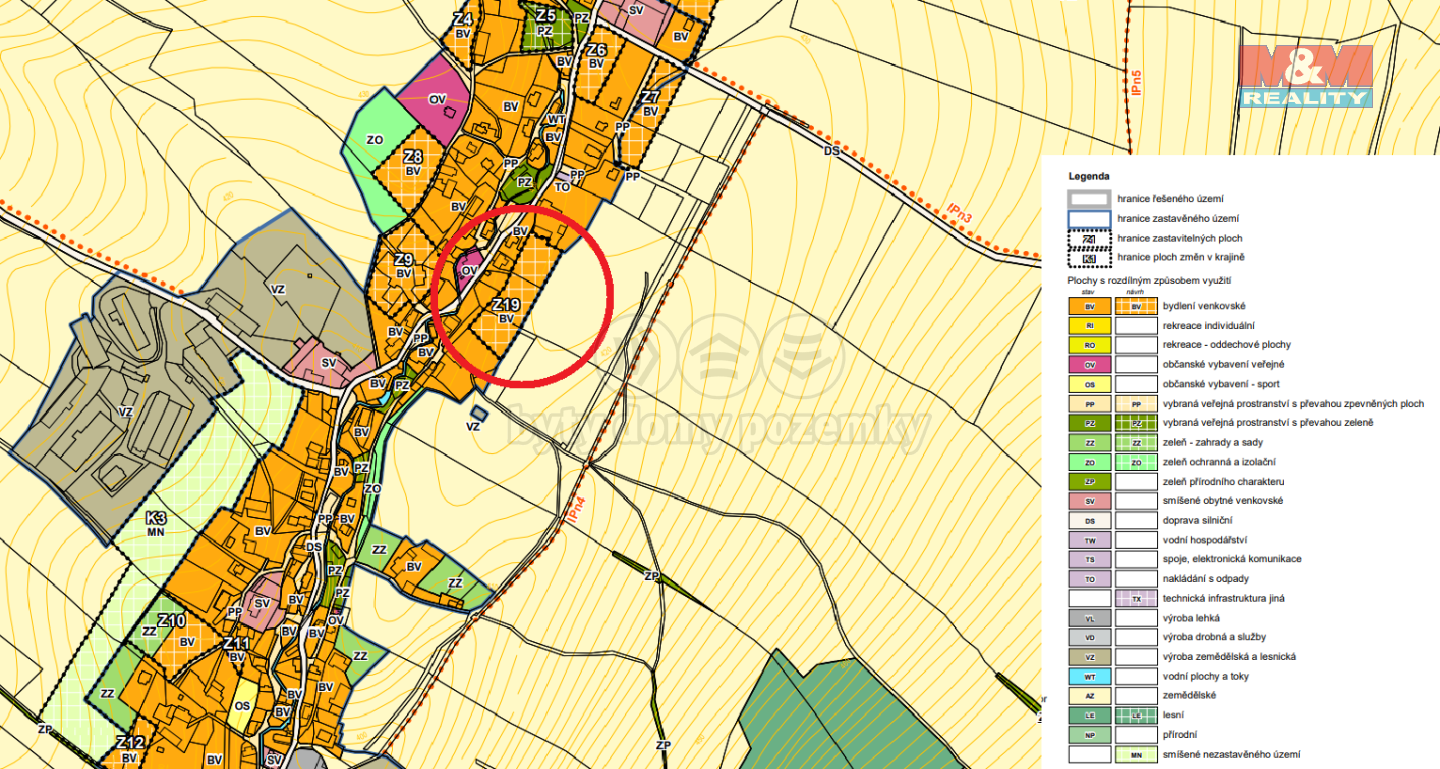Click 'výroba zemědělská a lesnická' legend text

[x=1229, y=657]
